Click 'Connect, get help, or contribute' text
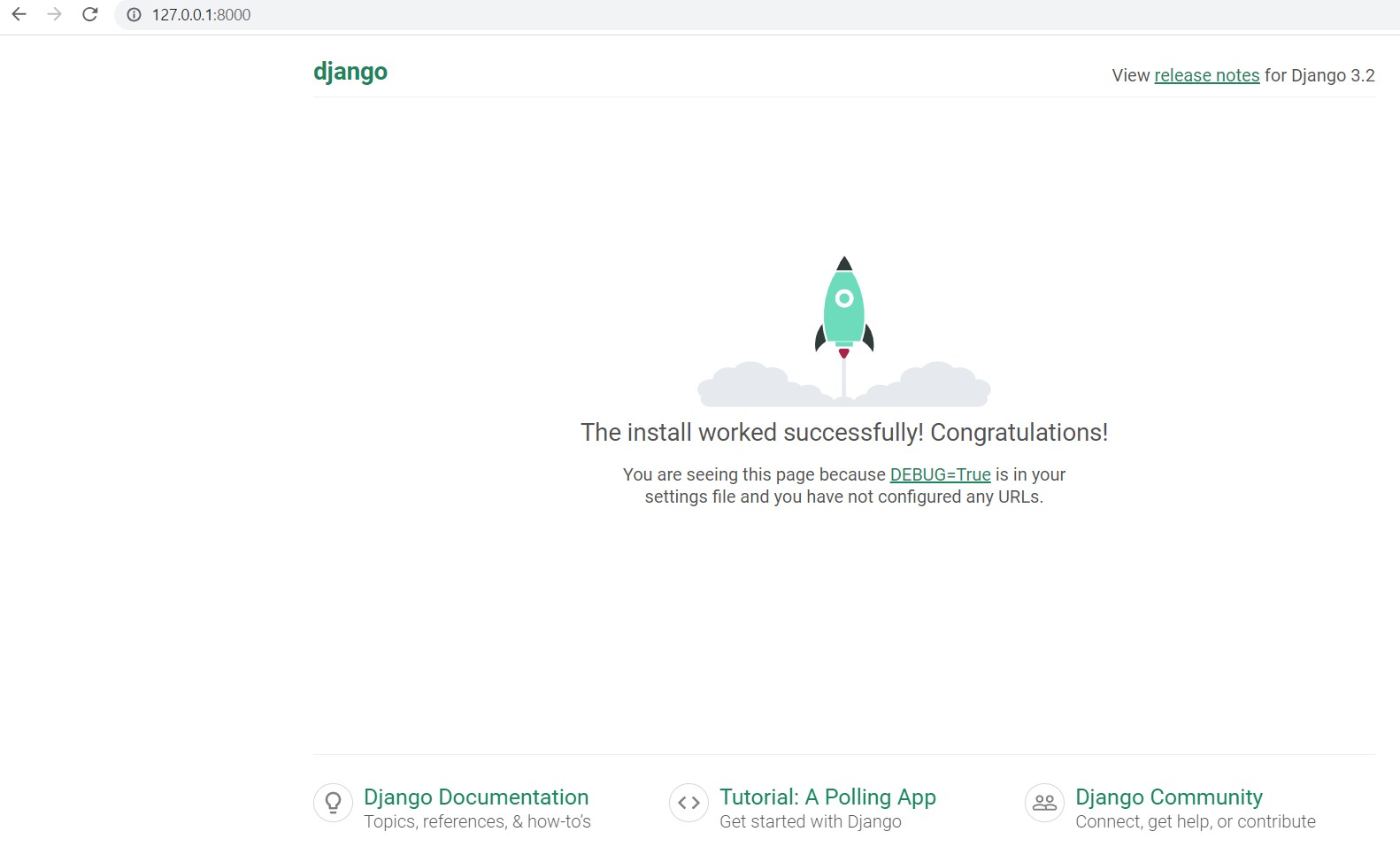This screenshot has height=847, width=1400. (1196, 821)
